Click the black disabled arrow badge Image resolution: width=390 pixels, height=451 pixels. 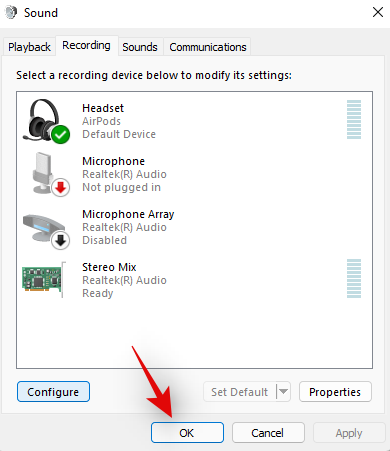(x=60, y=240)
